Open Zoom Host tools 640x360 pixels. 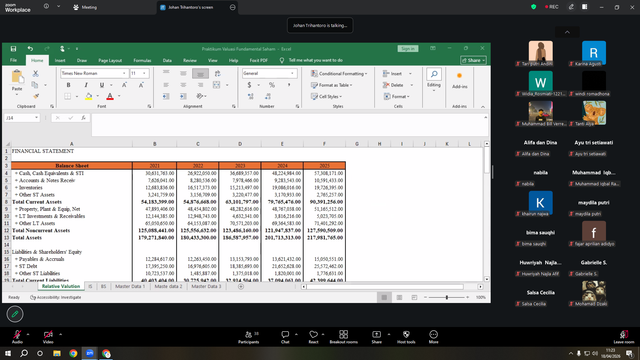406,337
